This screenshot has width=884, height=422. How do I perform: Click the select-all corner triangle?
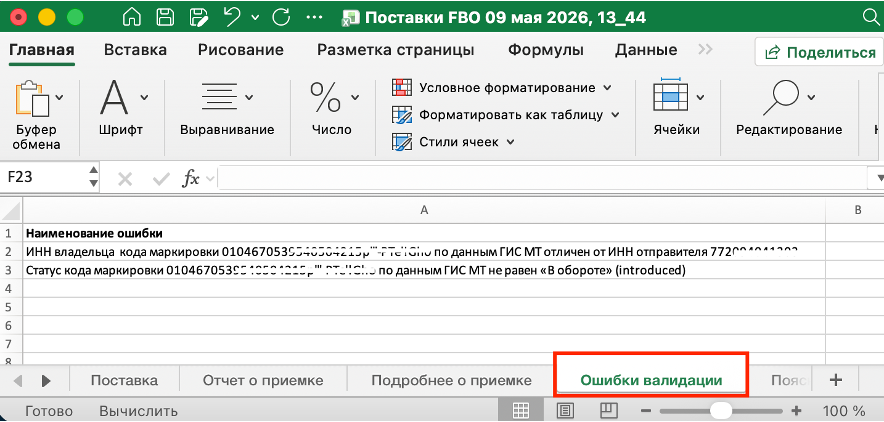click(x=11, y=211)
